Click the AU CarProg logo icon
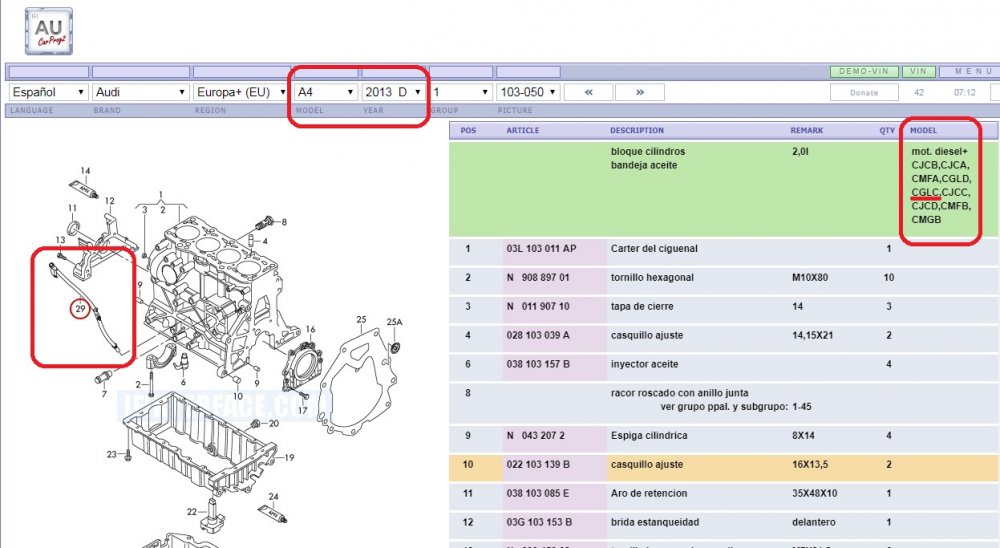The image size is (1000, 548). [x=48, y=31]
